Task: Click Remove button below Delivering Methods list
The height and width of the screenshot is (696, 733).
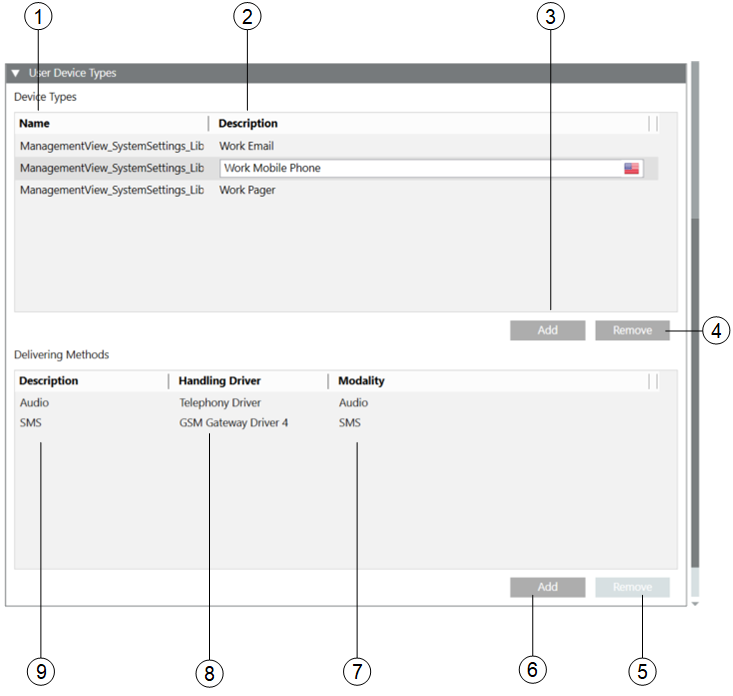Action: click(632, 587)
